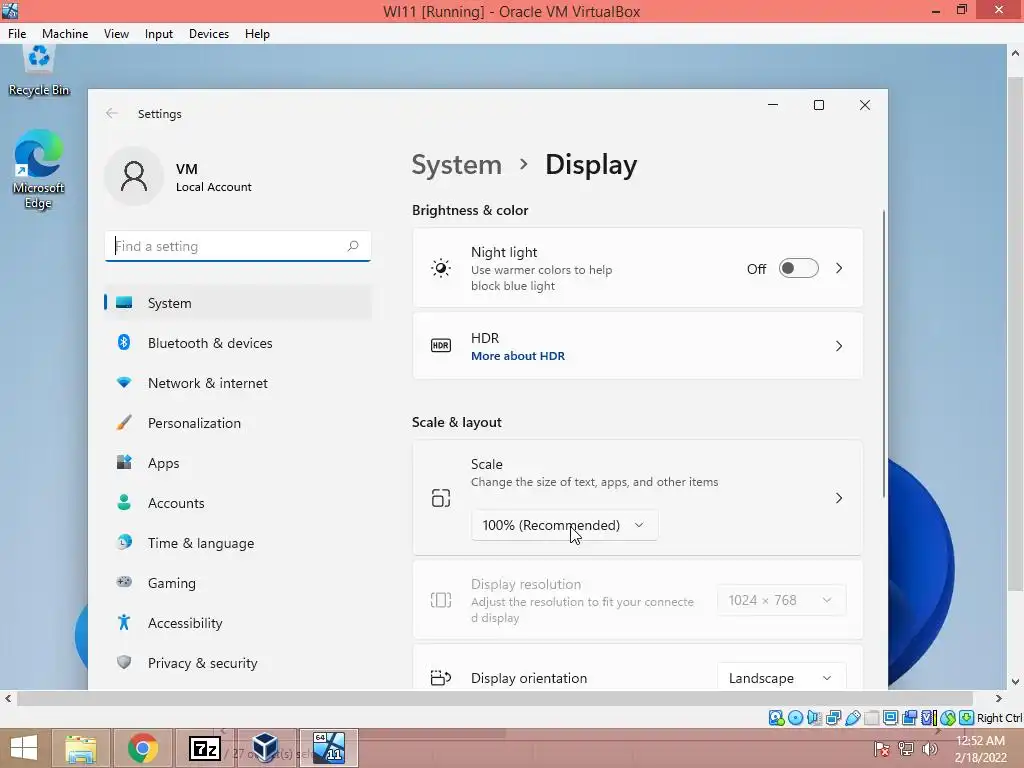The width and height of the screenshot is (1024, 768).
Task: Select System in the settings sidebar
Action: [x=238, y=303]
